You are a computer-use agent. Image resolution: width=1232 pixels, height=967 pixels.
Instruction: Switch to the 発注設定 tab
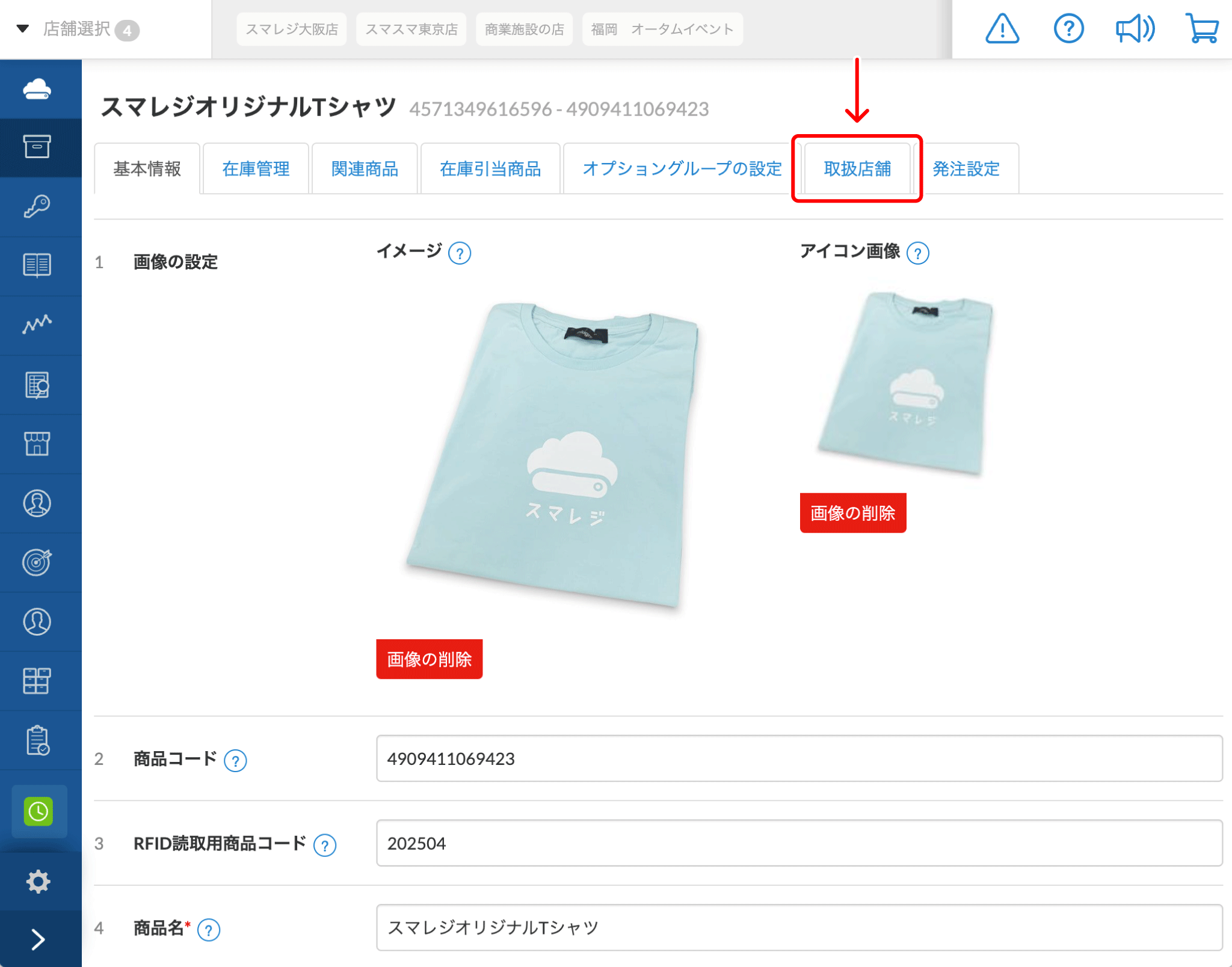966,169
